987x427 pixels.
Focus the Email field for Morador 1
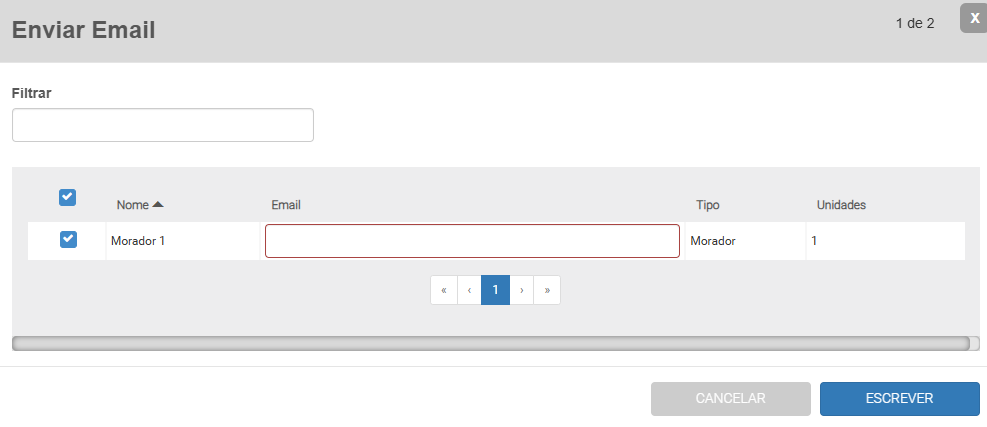pyautogui.click(x=472, y=241)
